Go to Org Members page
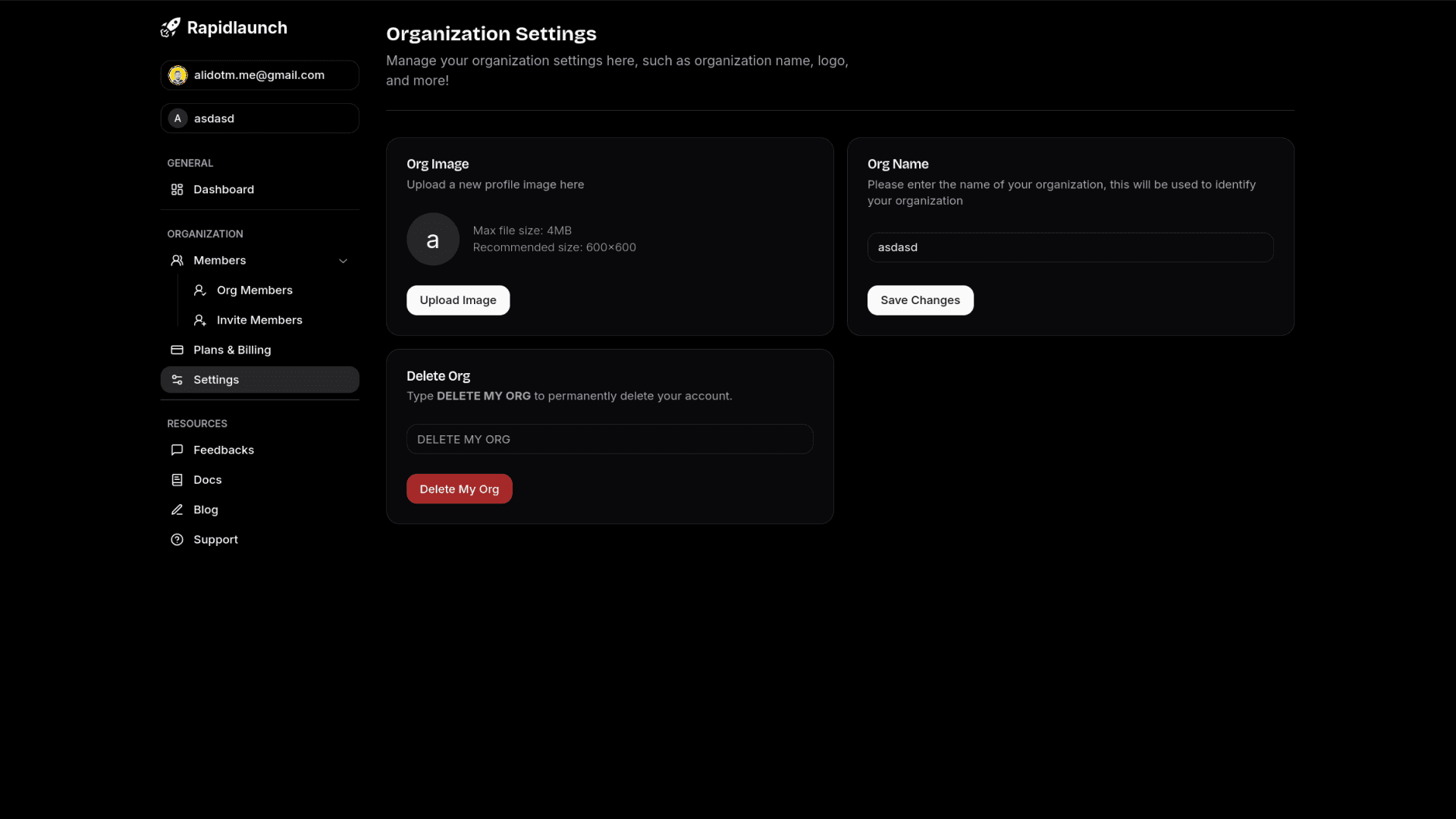This screenshot has width=1456, height=819. coord(254,290)
